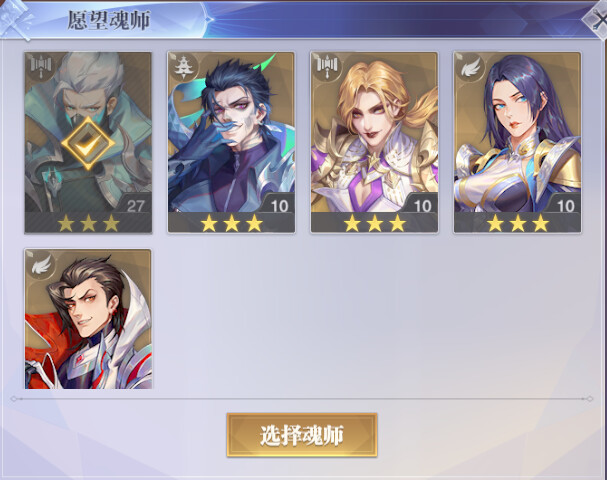Viewport: 607px width, 480px height.
Task: Click the 27 count badge on first card
Action: point(135,205)
